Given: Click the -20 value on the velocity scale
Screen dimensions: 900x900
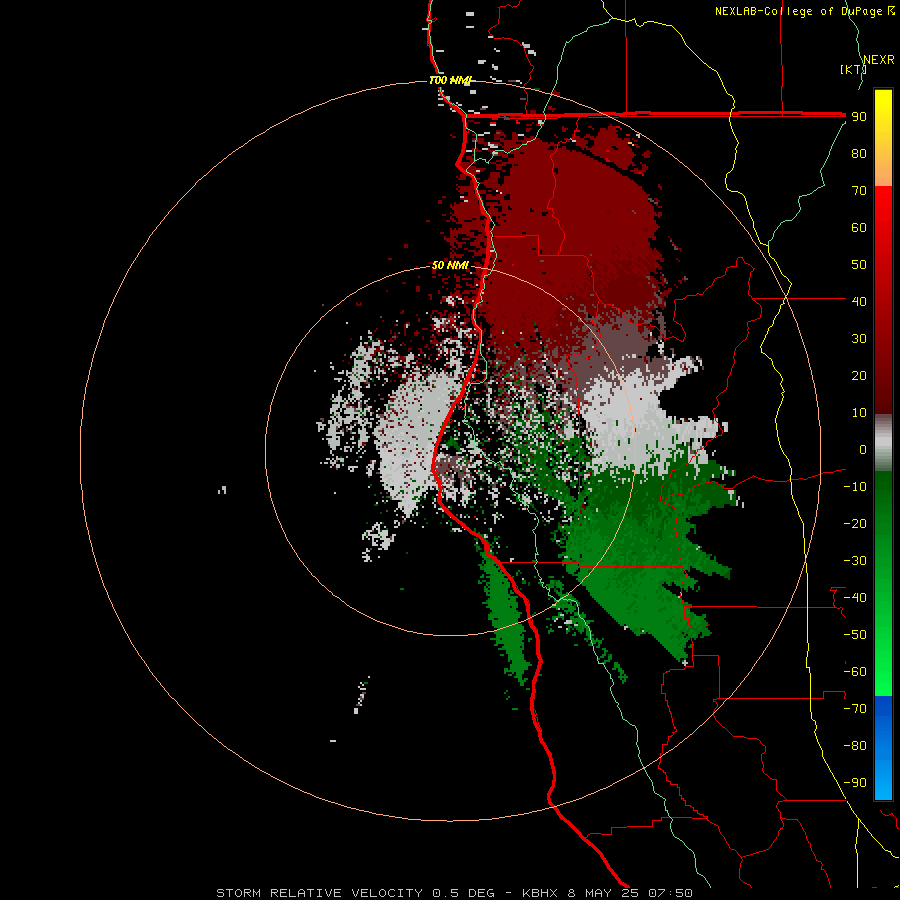Looking at the screenshot, I should [x=855, y=524].
